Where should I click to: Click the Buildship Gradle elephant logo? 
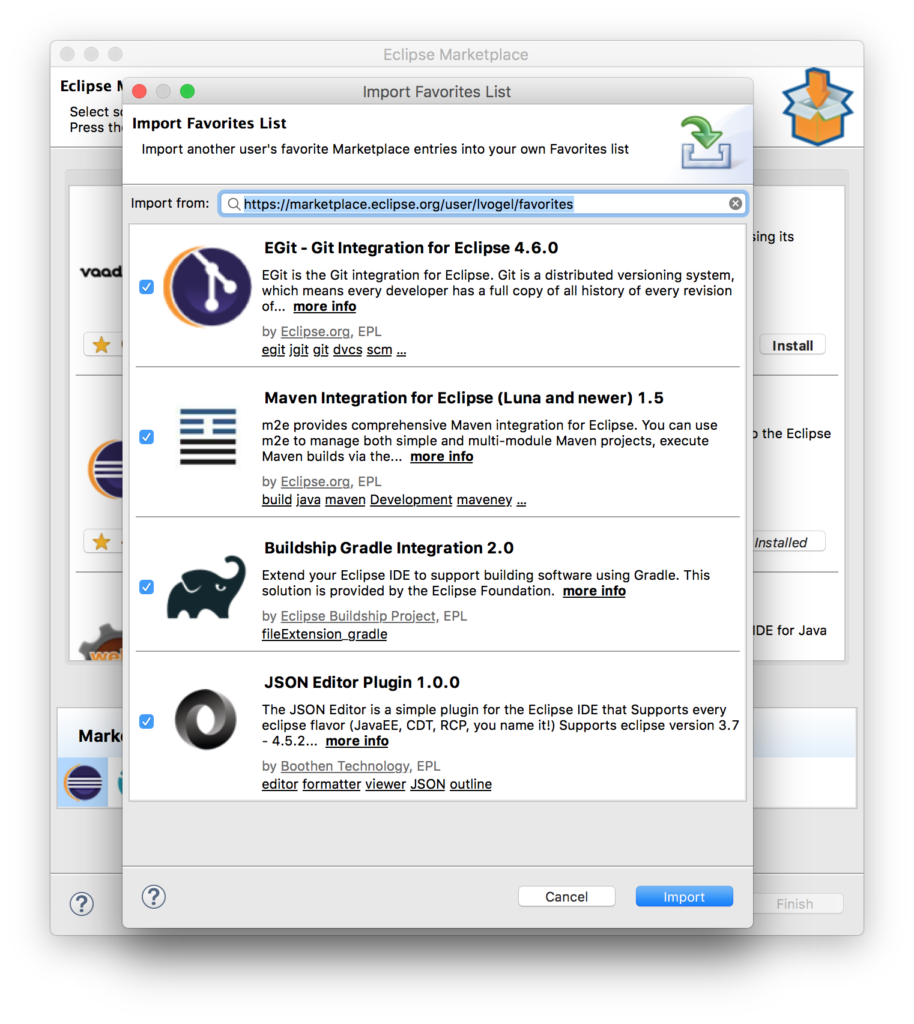206,587
